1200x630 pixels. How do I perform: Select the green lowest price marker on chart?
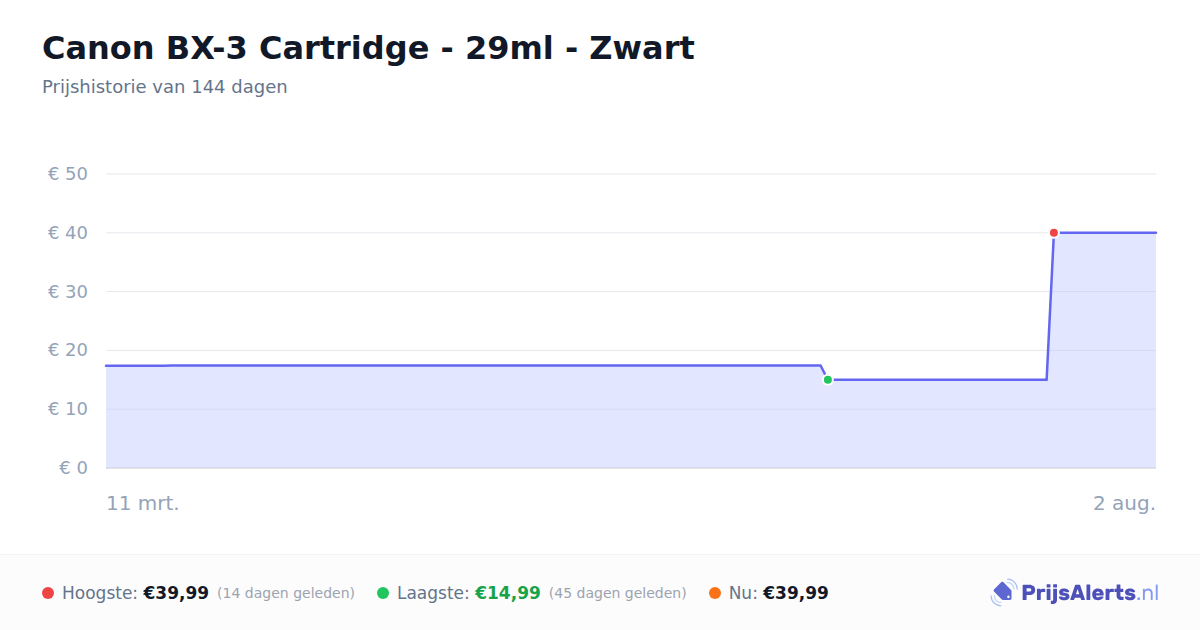(828, 380)
